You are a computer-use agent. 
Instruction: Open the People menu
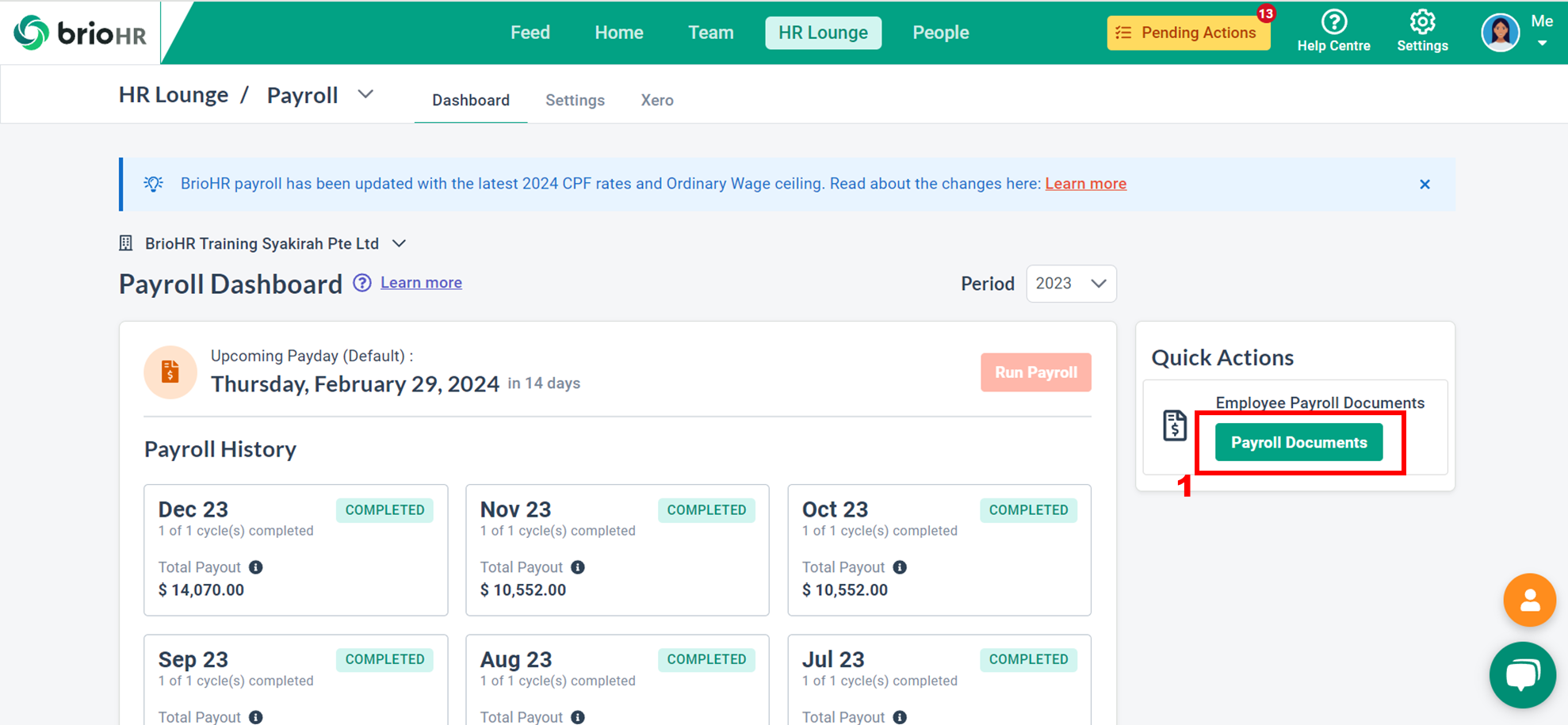coord(941,32)
